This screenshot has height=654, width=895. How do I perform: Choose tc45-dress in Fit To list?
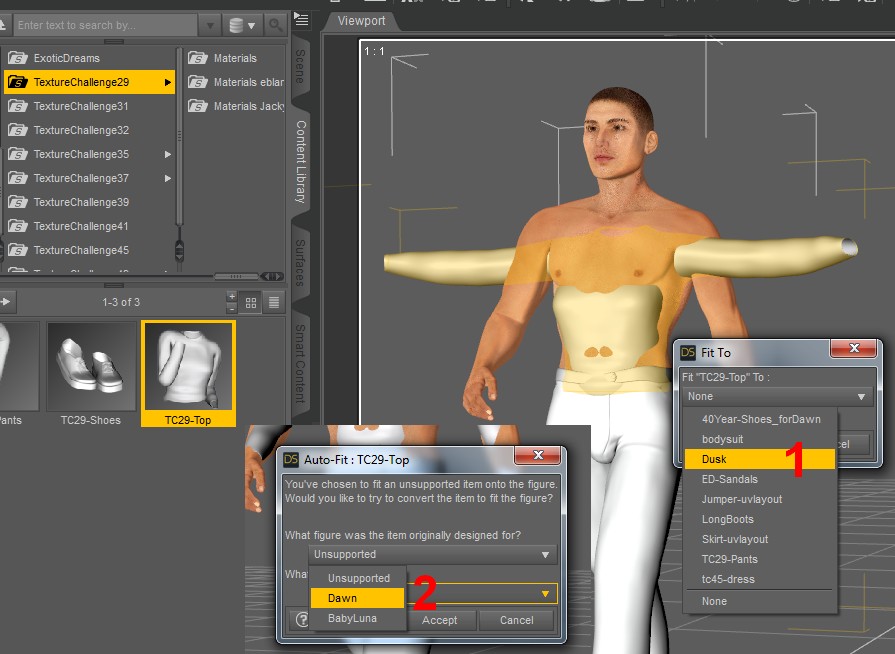[x=760, y=579]
